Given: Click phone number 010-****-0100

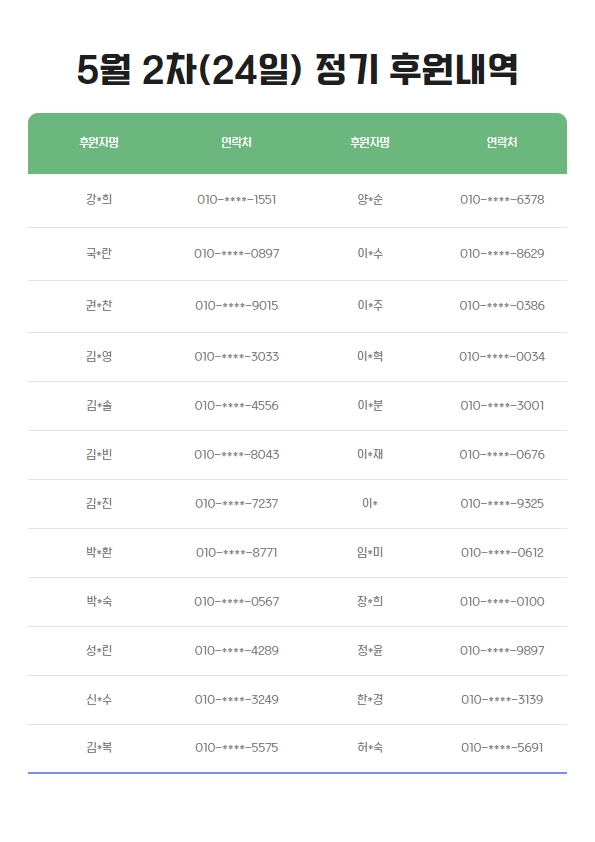Looking at the screenshot, I should 502,601.
